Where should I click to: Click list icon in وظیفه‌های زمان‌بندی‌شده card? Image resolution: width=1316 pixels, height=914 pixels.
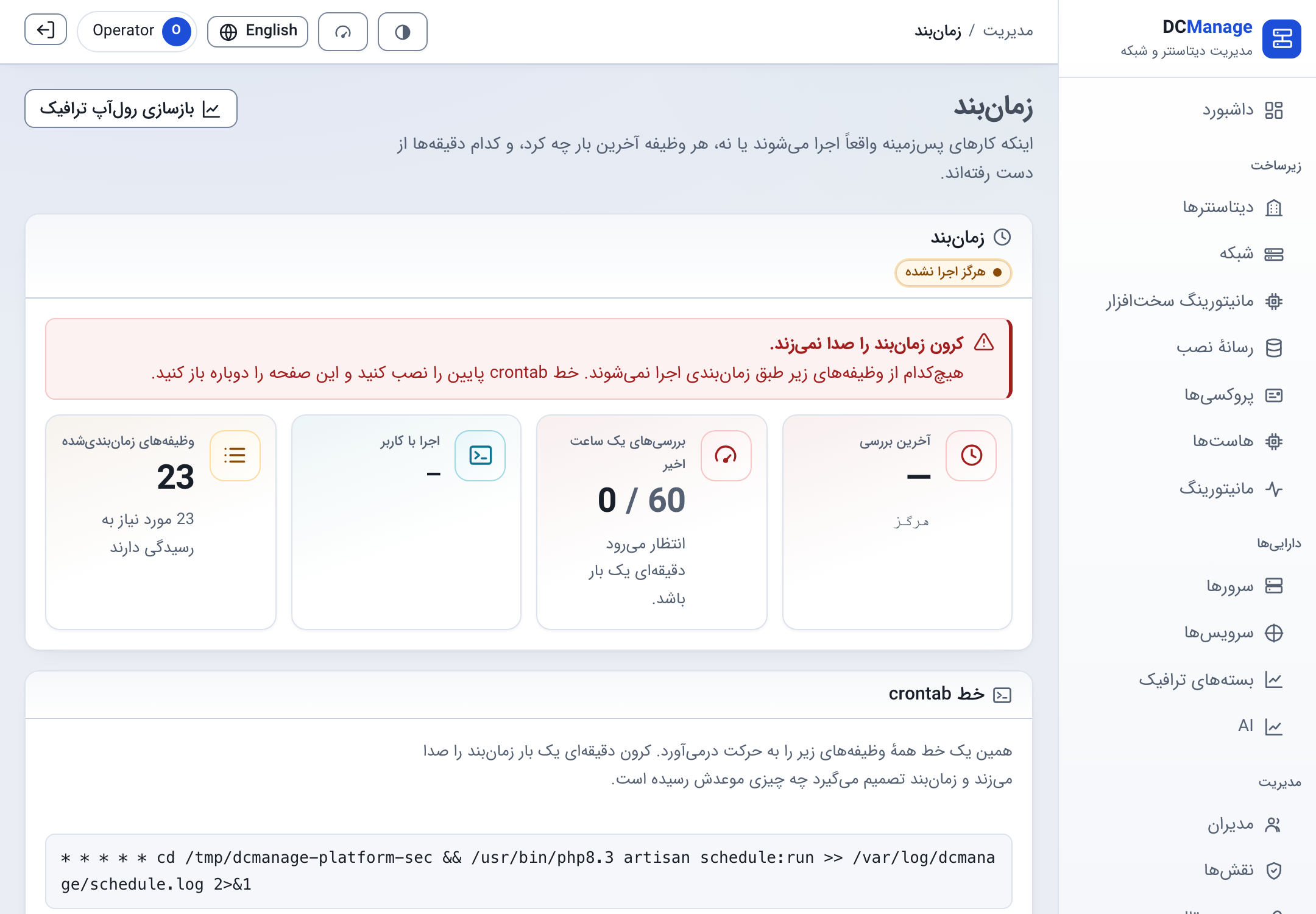[235, 455]
